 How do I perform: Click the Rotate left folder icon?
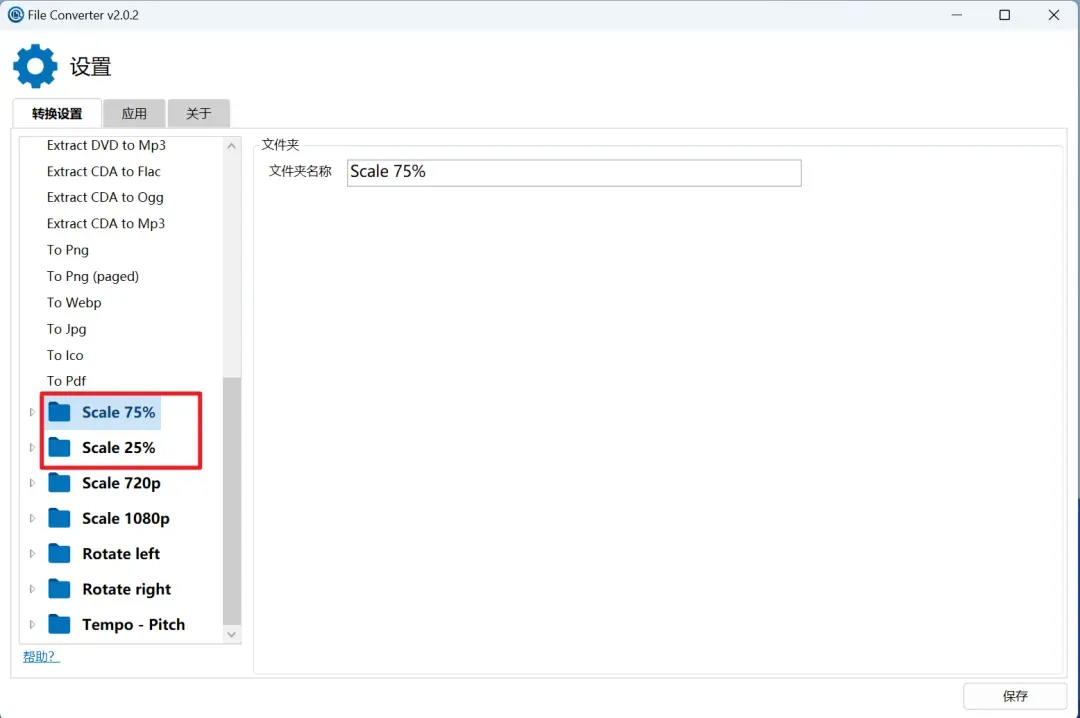click(x=59, y=553)
